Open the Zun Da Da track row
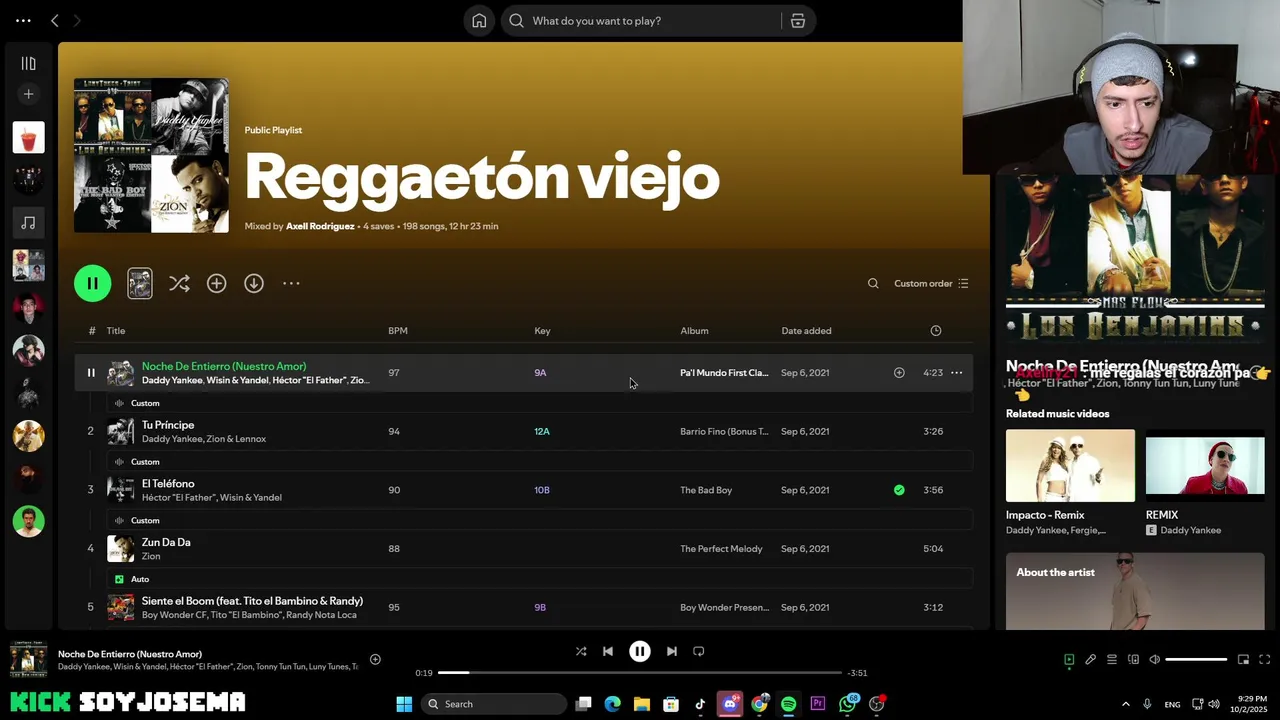Viewport: 1280px width, 720px height. point(525,549)
